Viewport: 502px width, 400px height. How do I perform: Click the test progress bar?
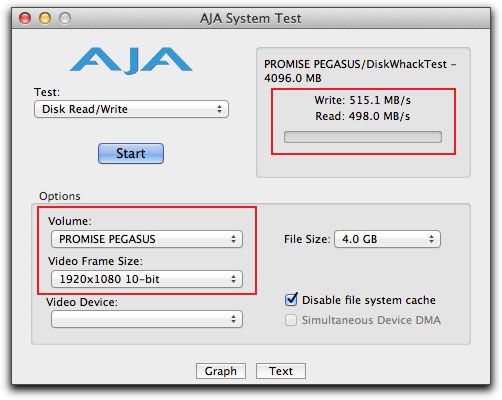(363, 137)
